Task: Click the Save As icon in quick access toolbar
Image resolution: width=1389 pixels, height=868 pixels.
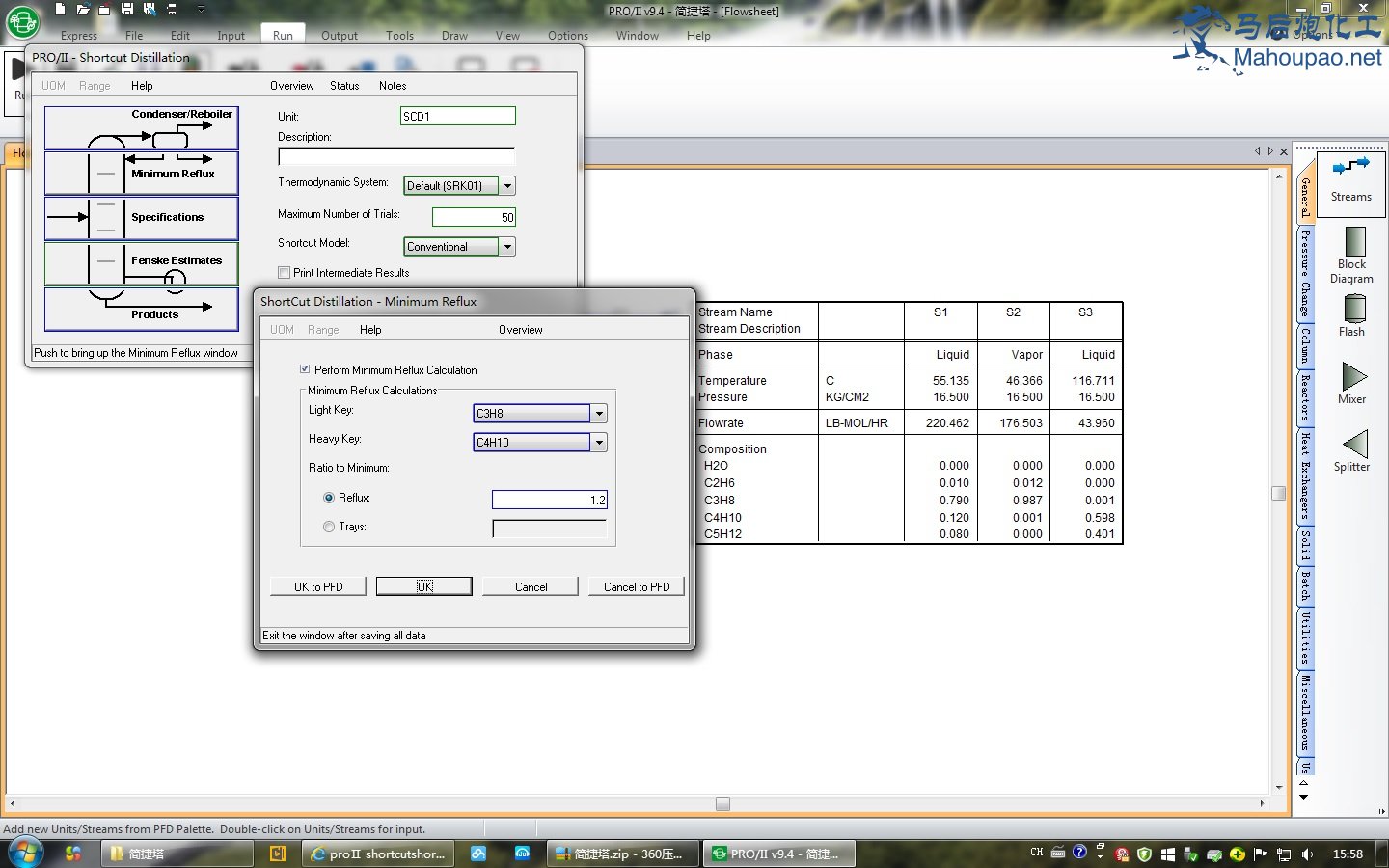Action: 150,10
